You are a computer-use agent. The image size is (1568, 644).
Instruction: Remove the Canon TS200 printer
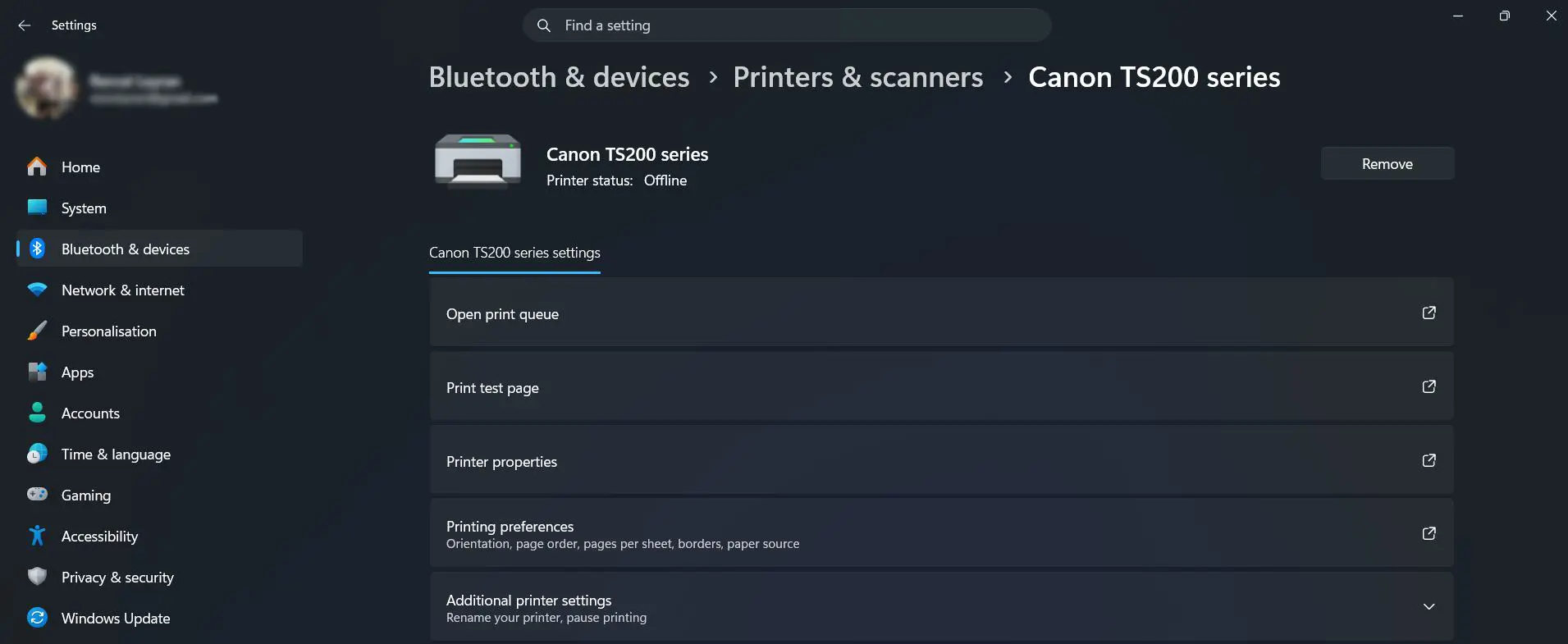[1387, 163]
